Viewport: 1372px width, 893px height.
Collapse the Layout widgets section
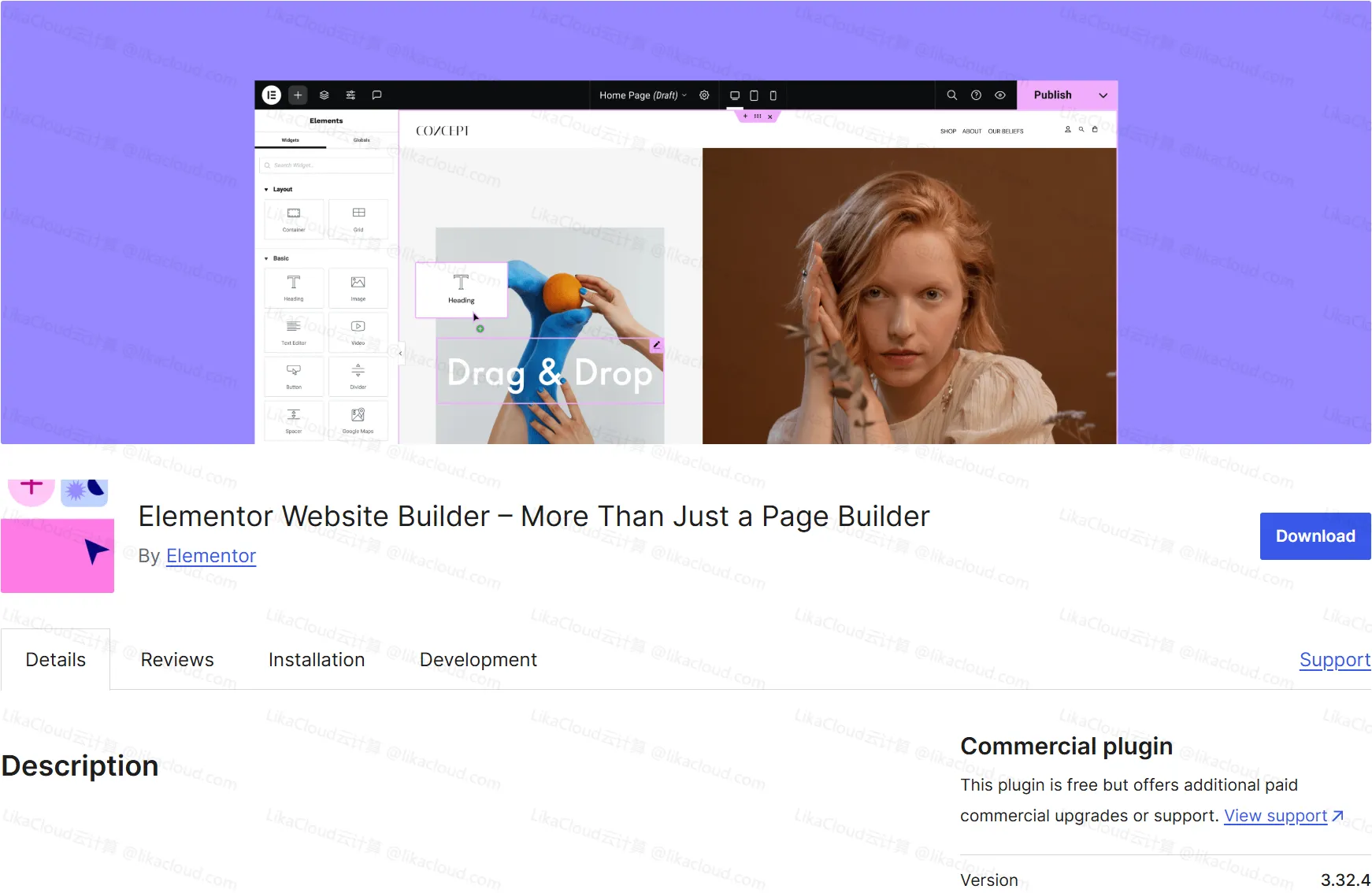coord(268,189)
